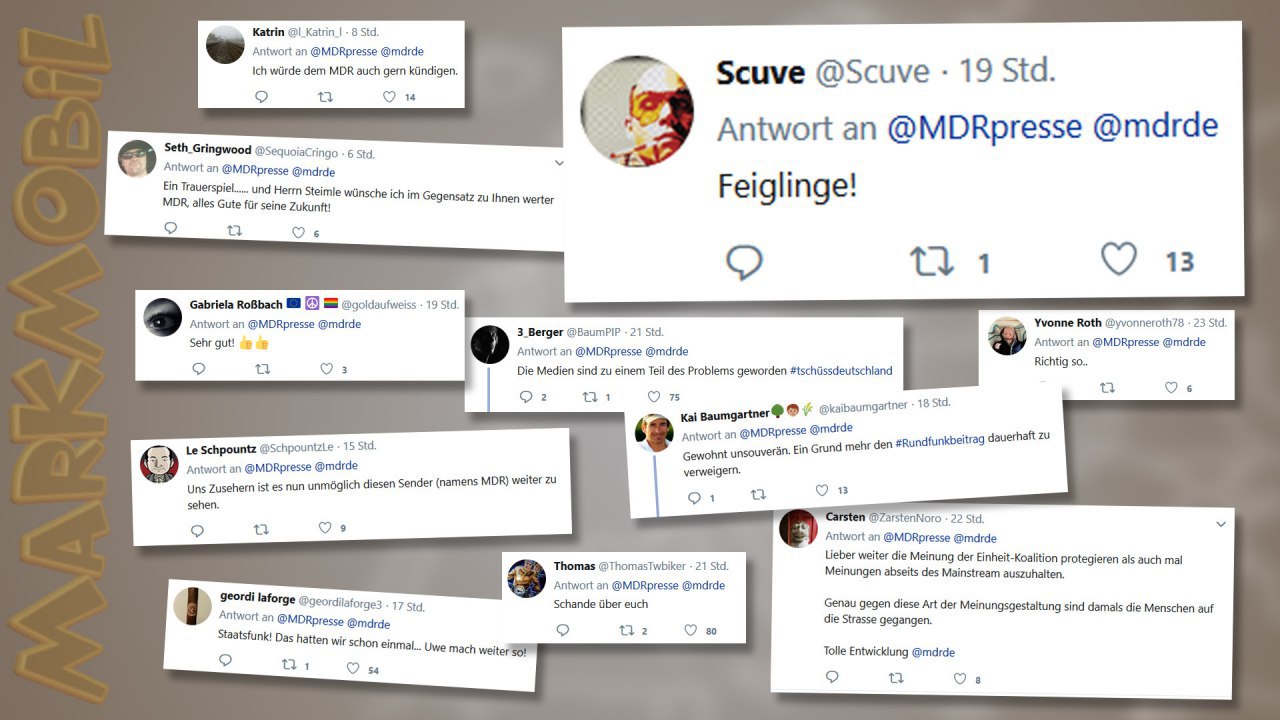This screenshot has height=720, width=1280.
Task: Like Le Schpountz's tweet with 9 likes
Action: pyautogui.click(x=324, y=527)
